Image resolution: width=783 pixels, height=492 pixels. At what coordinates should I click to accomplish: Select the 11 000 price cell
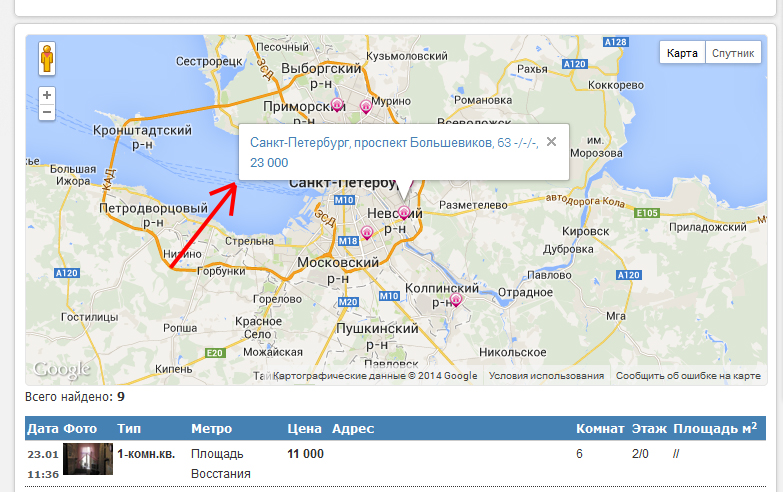coord(306,454)
